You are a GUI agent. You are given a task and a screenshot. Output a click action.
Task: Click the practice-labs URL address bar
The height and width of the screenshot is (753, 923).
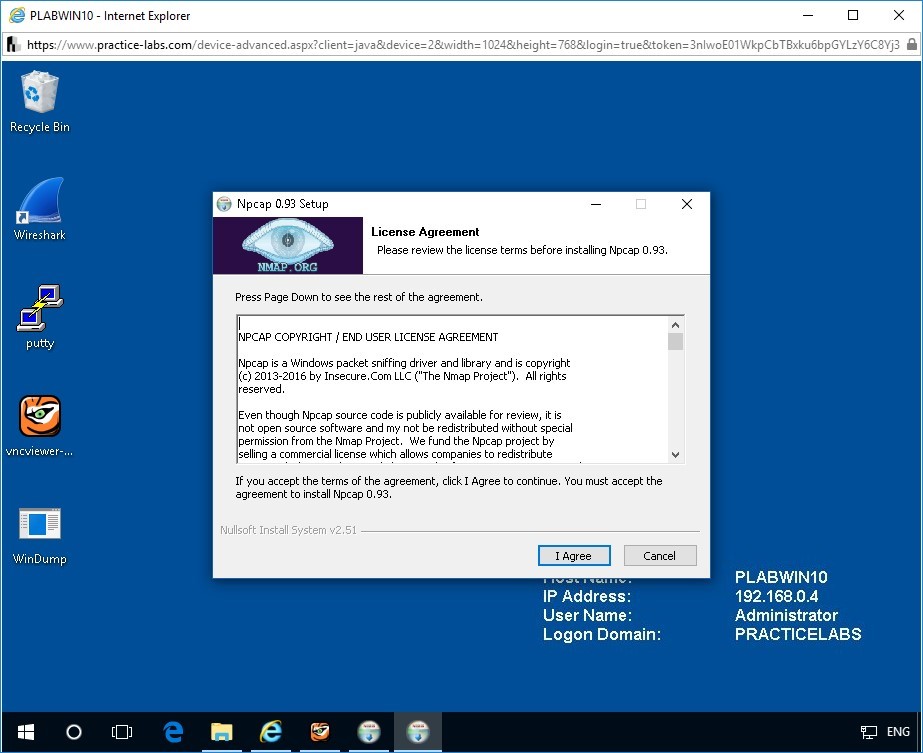463,45
